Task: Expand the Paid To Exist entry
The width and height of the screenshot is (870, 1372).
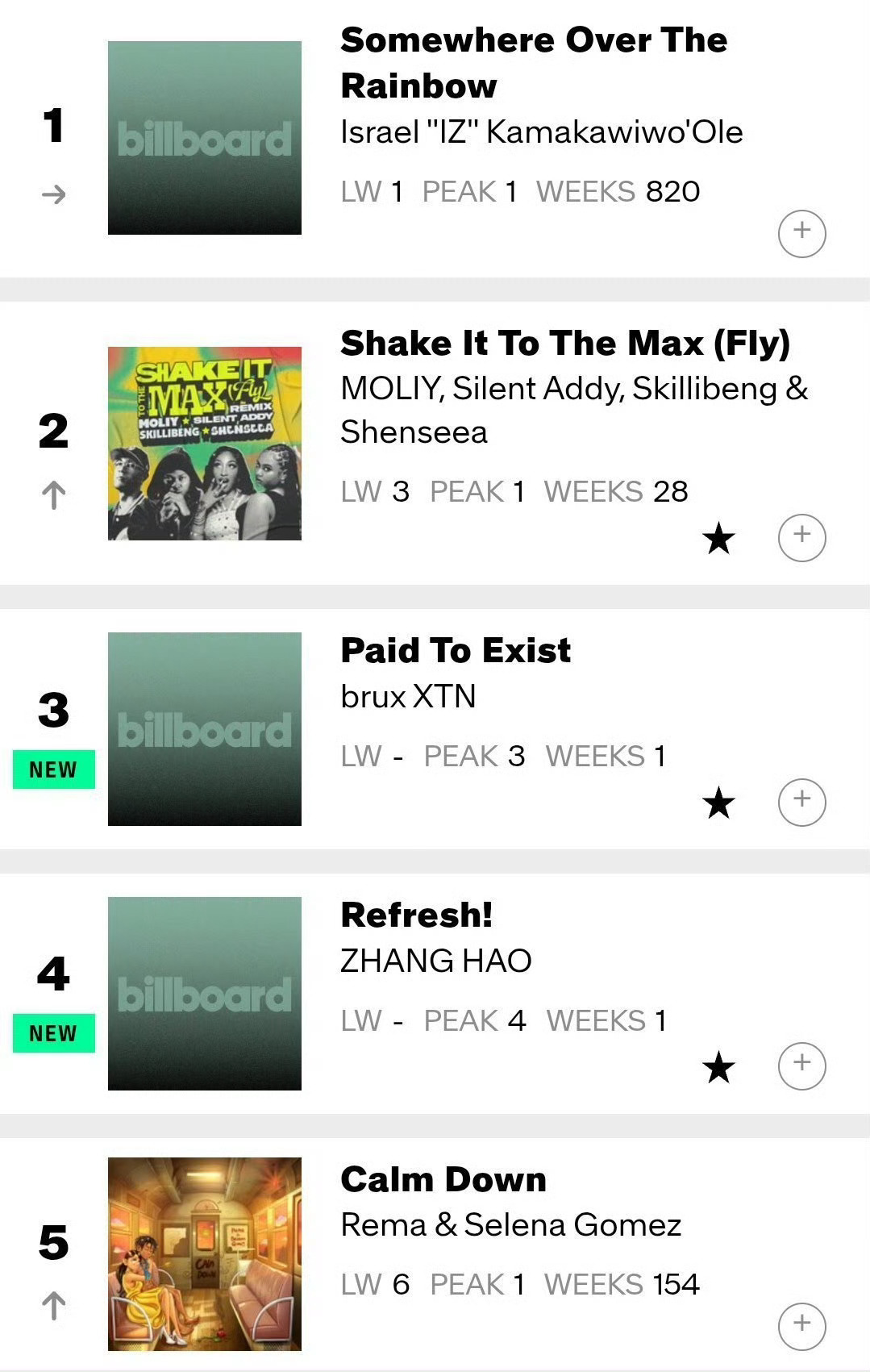Action: (x=801, y=801)
